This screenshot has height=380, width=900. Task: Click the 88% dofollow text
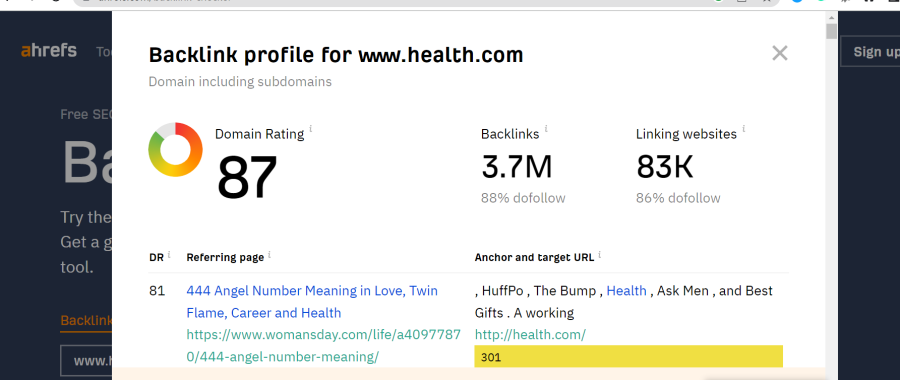tap(523, 198)
